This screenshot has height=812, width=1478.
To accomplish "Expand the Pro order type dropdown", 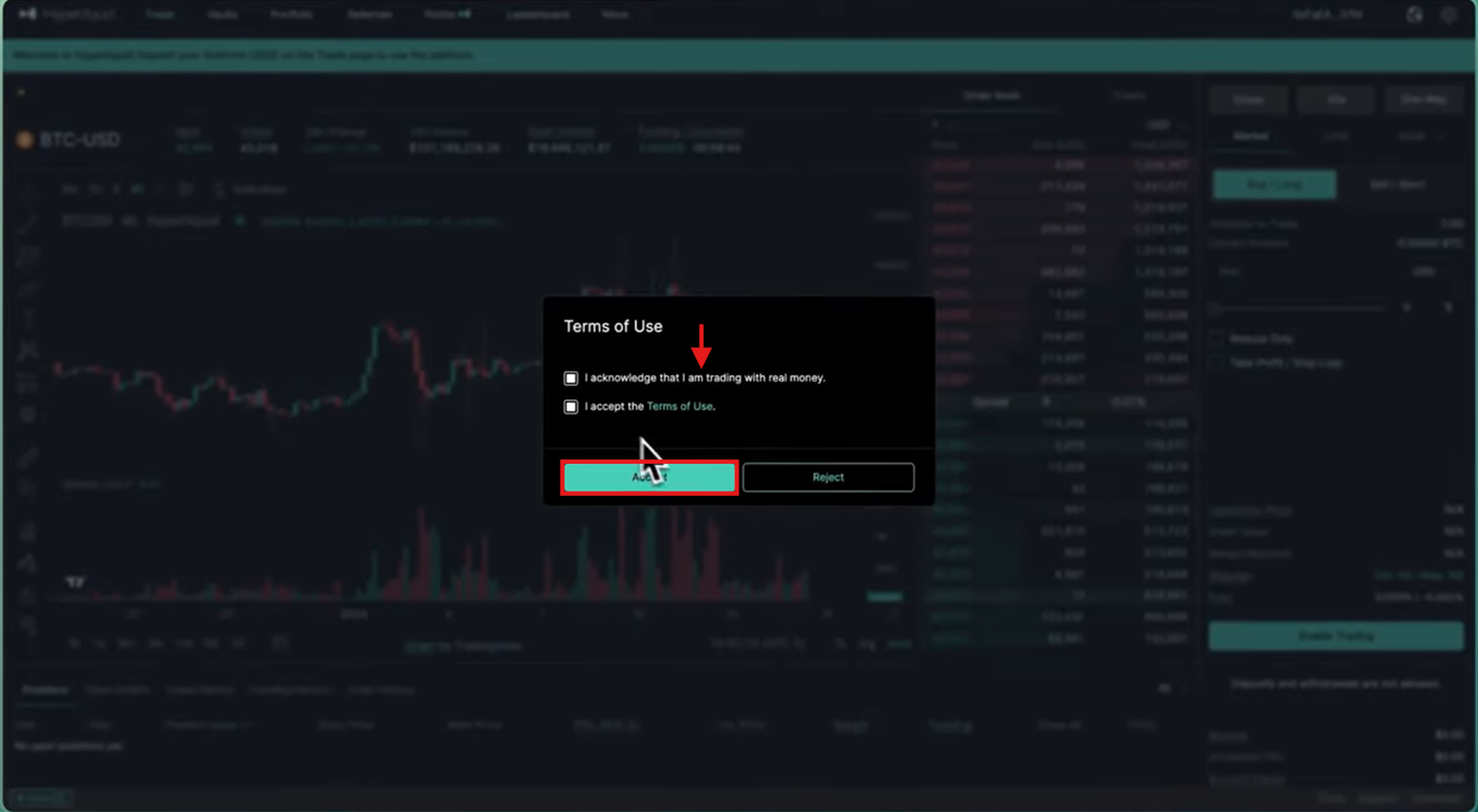I will click(1411, 136).
